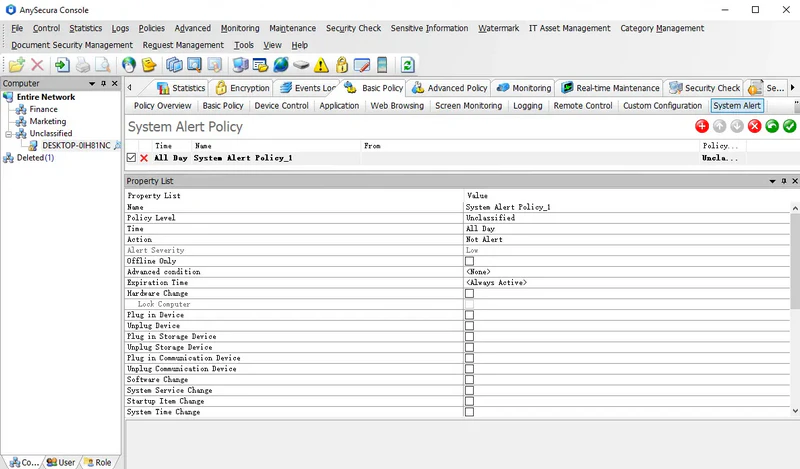Open the Policies menu
This screenshot has width=800, height=469.
tap(152, 28)
